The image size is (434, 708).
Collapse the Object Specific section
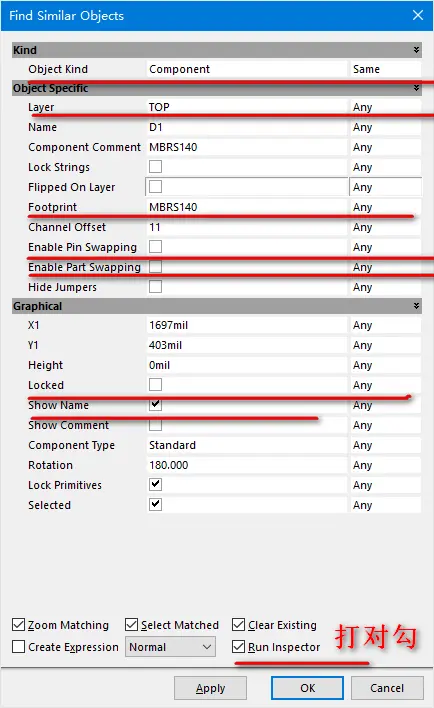tap(416, 88)
